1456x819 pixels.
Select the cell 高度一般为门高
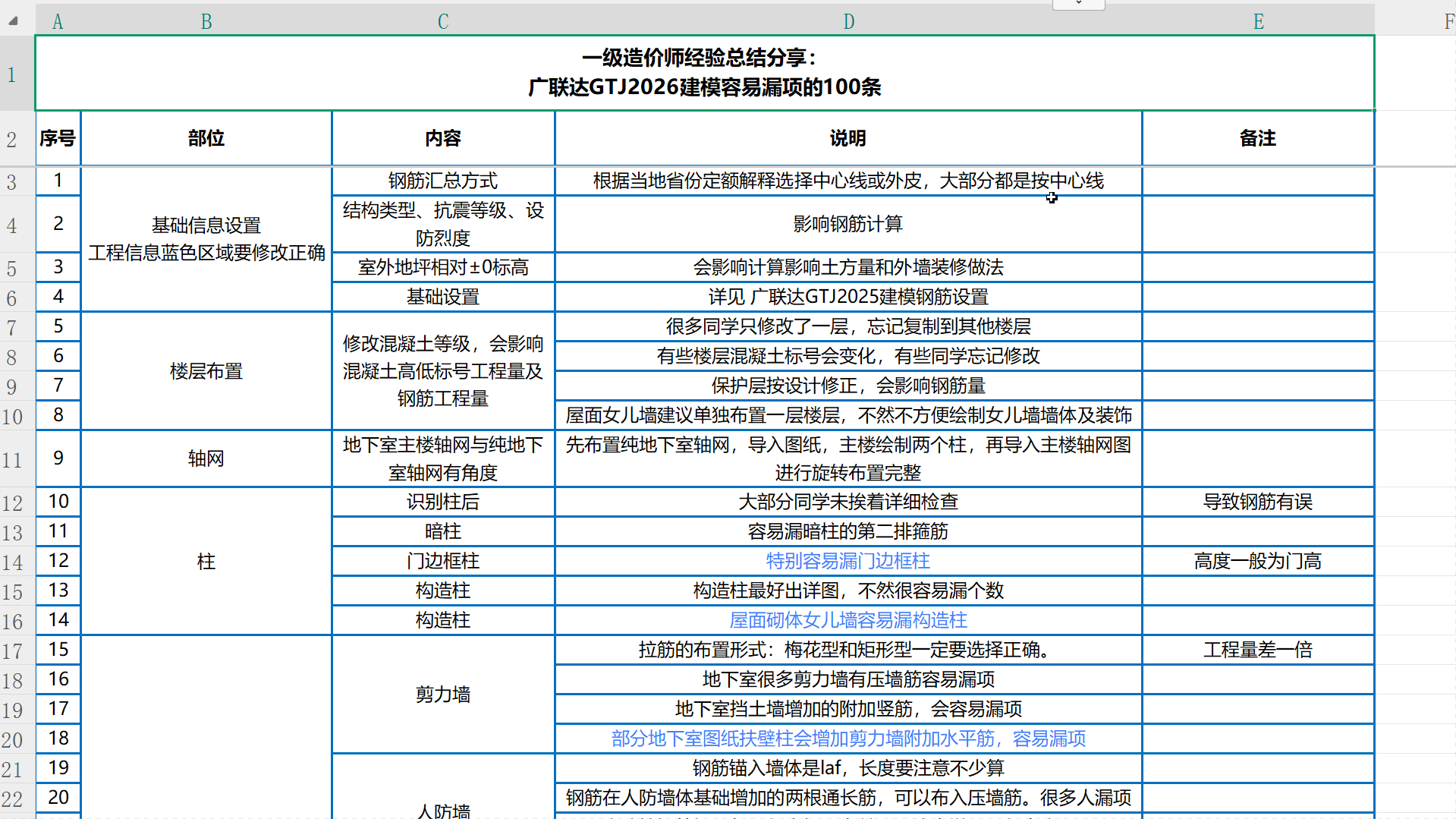coord(1258,561)
